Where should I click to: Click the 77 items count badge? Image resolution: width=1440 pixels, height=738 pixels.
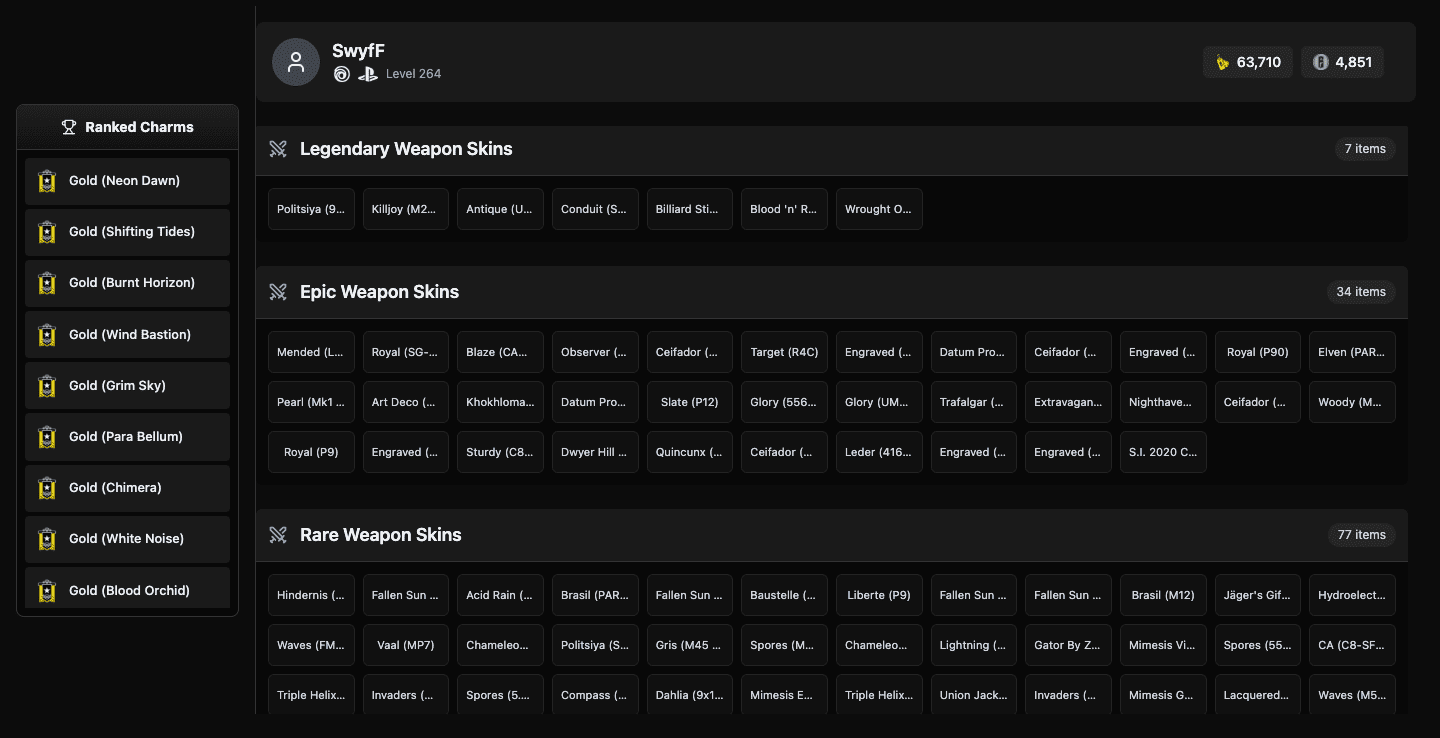pos(1361,535)
